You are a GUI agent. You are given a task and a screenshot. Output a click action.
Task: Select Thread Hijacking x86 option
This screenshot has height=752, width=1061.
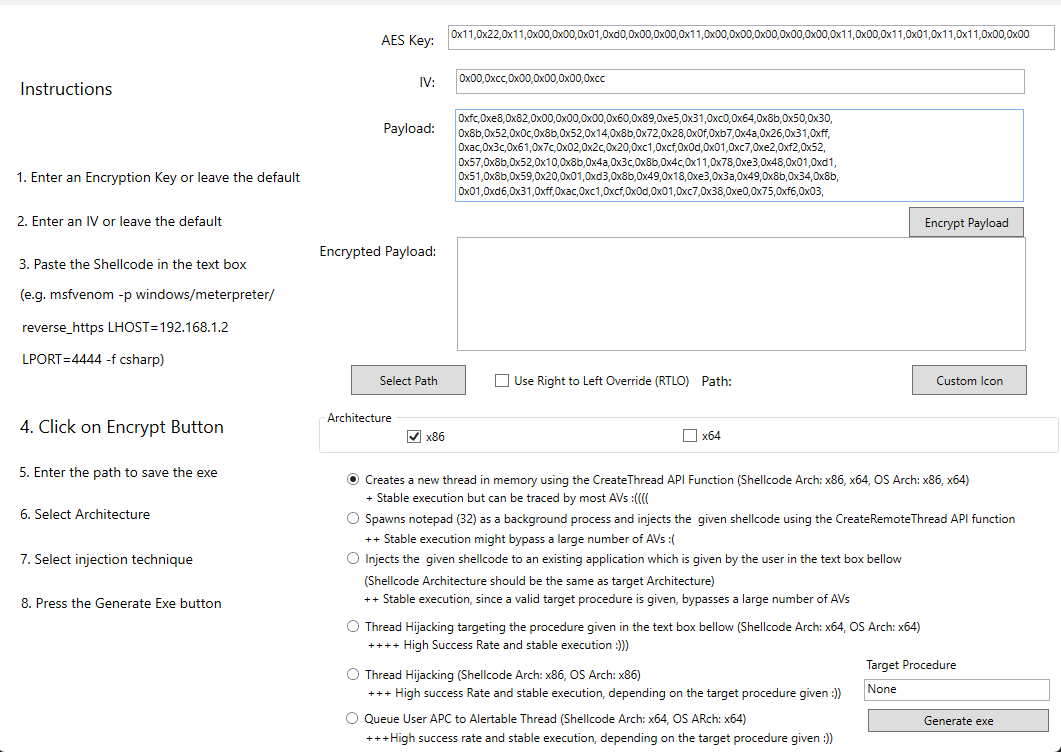pyautogui.click(x=353, y=674)
